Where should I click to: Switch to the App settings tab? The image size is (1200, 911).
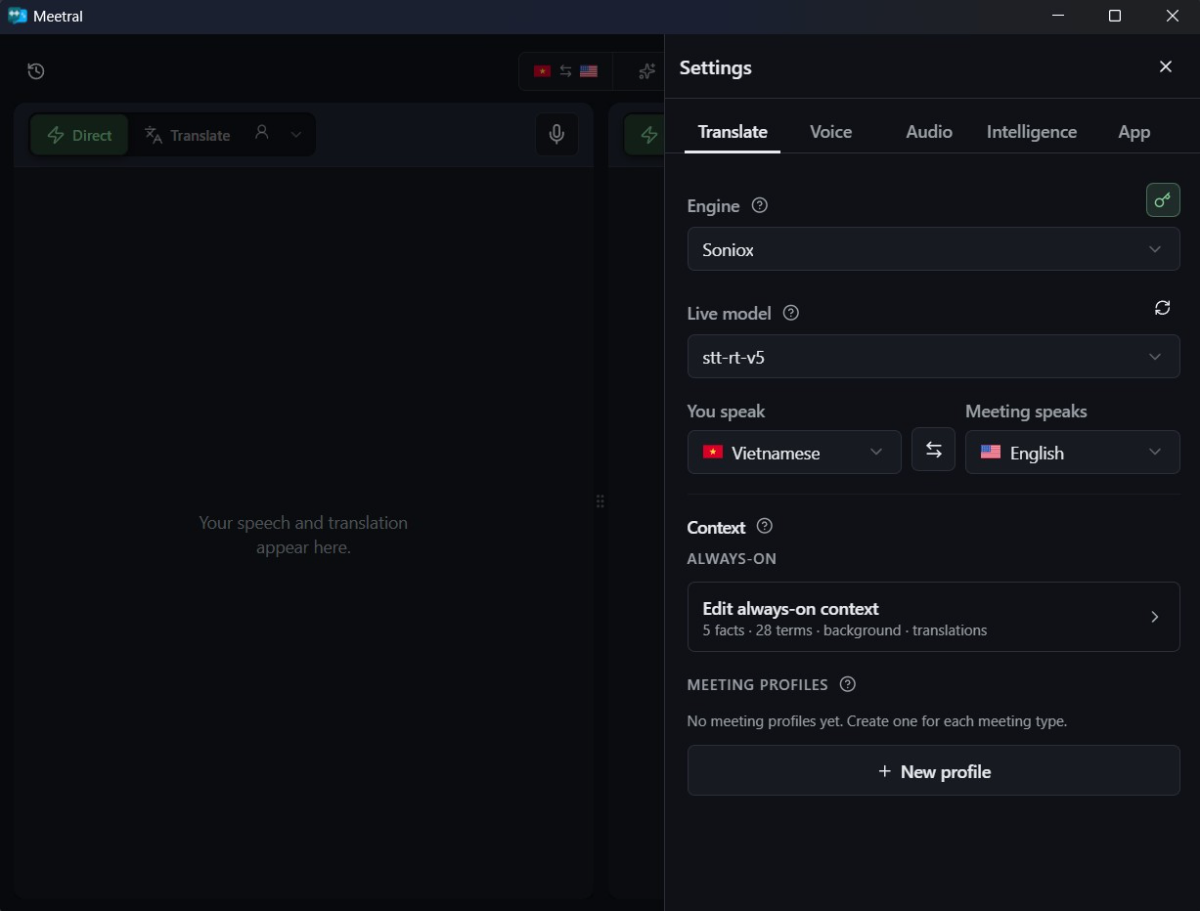(1134, 132)
